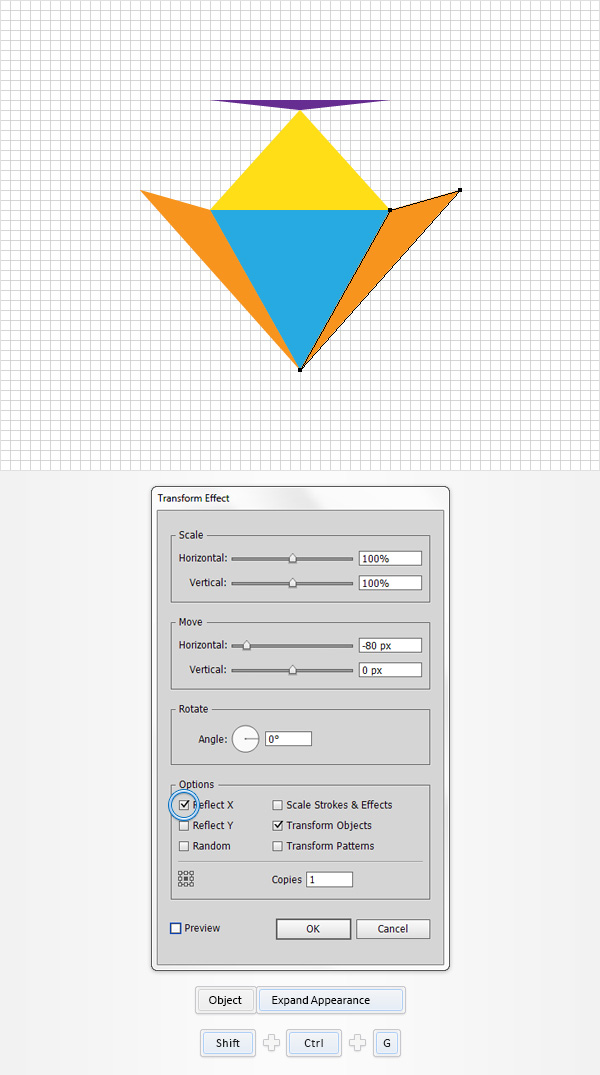
Task: Click the Transform Effect dialog title
Action: 193,498
